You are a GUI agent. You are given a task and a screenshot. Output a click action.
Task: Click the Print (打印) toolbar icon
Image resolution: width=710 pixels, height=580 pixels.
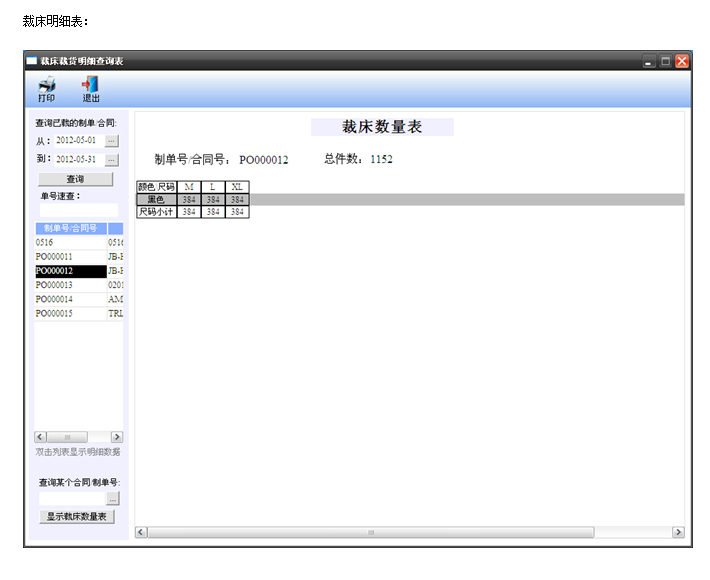46,89
